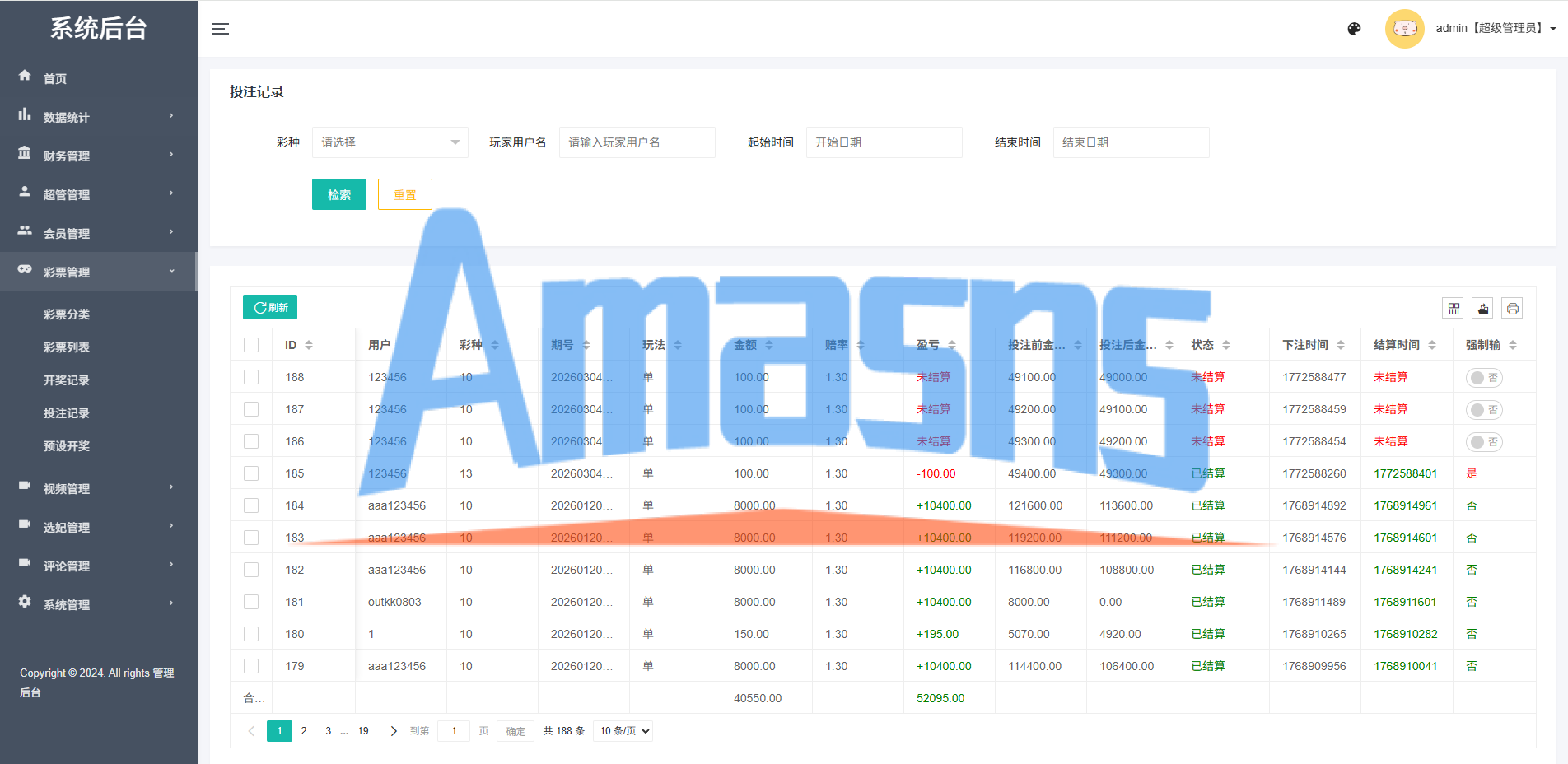The image size is (1568, 764).
Task: Click the 重置 reset button
Action: coord(405,194)
